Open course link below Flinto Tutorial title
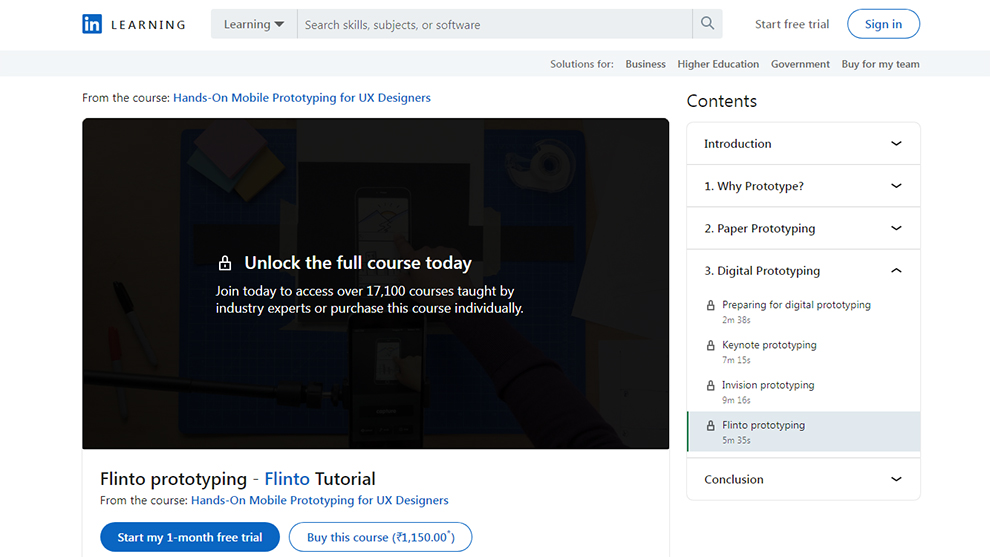Viewport: 990px width, 557px height. (x=319, y=500)
